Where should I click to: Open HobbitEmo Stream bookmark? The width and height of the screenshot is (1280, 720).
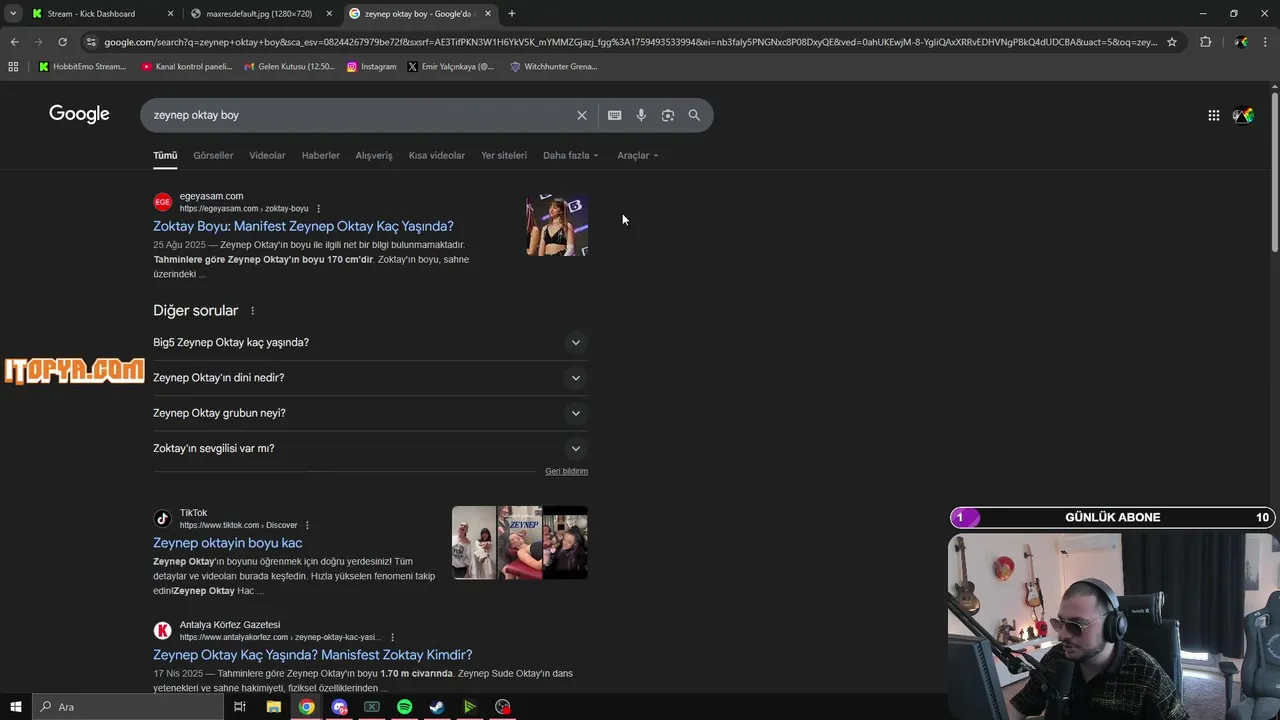83,67
